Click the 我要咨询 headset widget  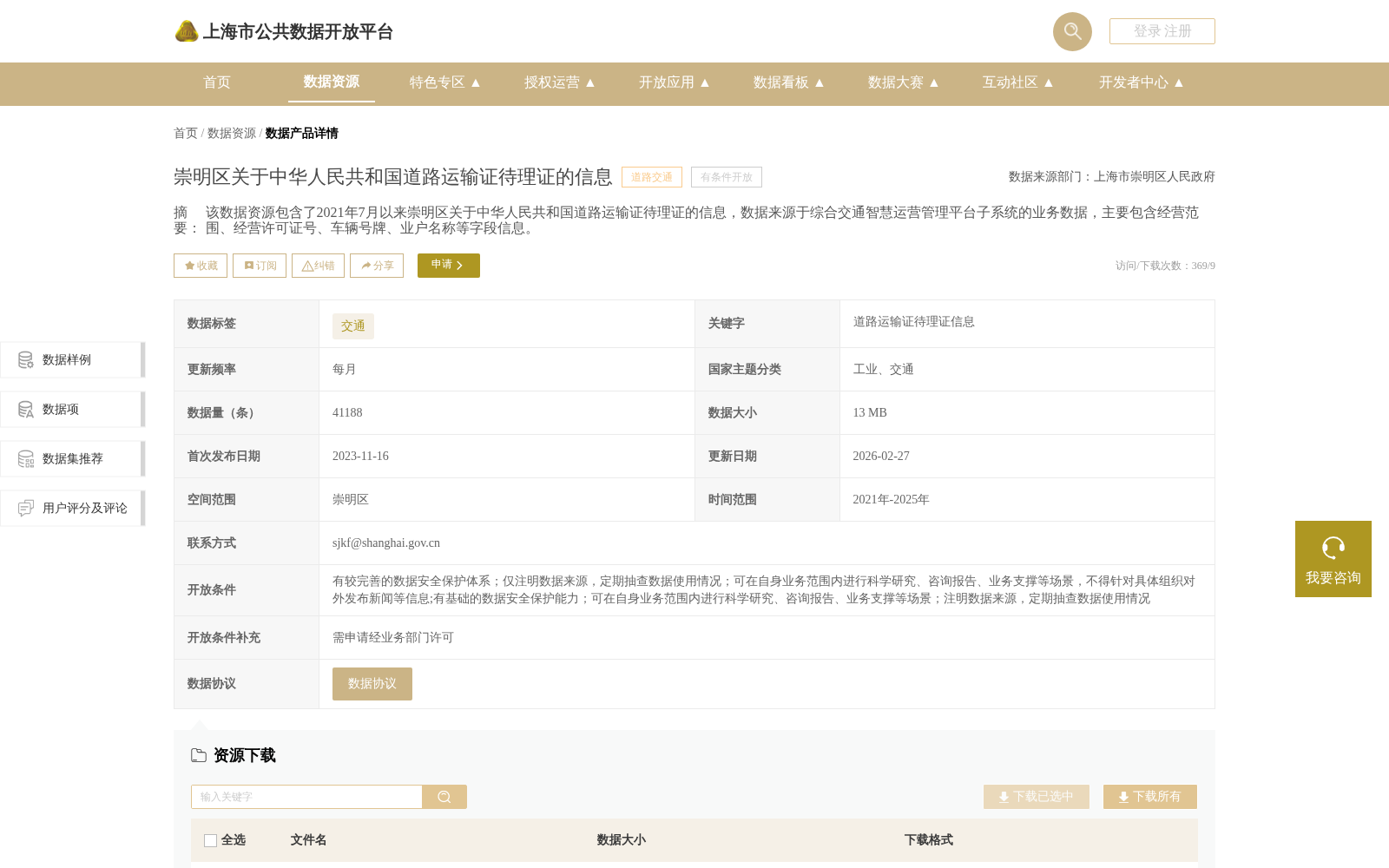pyautogui.click(x=1333, y=559)
